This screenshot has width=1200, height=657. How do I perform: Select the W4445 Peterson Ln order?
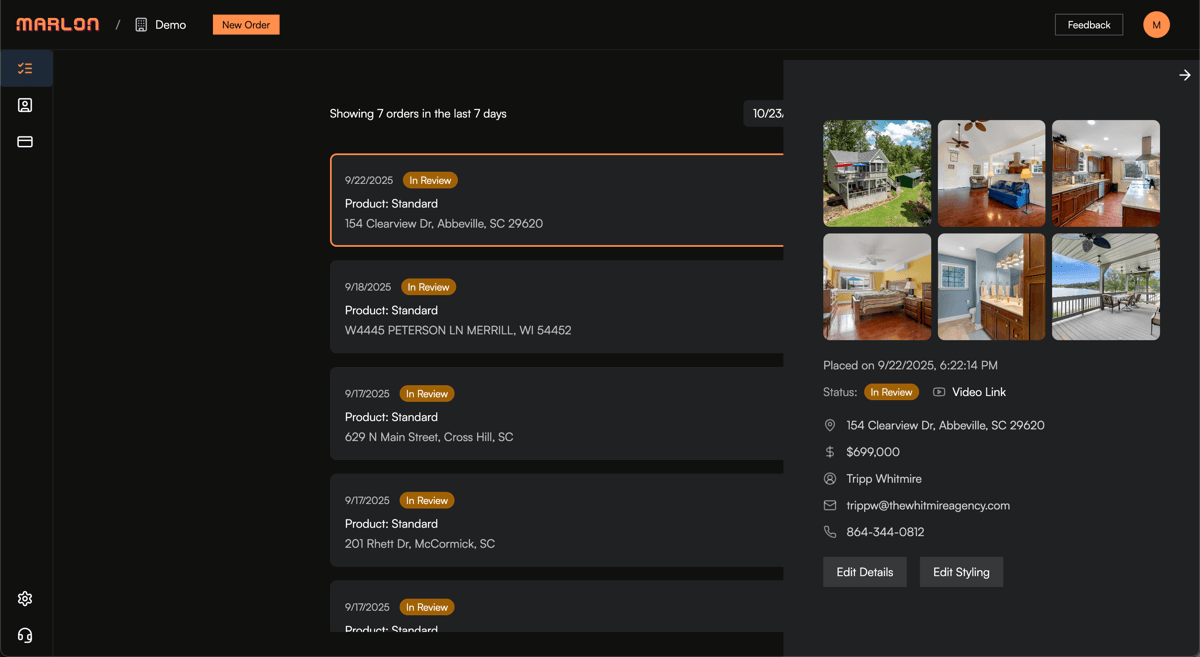click(x=556, y=307)
